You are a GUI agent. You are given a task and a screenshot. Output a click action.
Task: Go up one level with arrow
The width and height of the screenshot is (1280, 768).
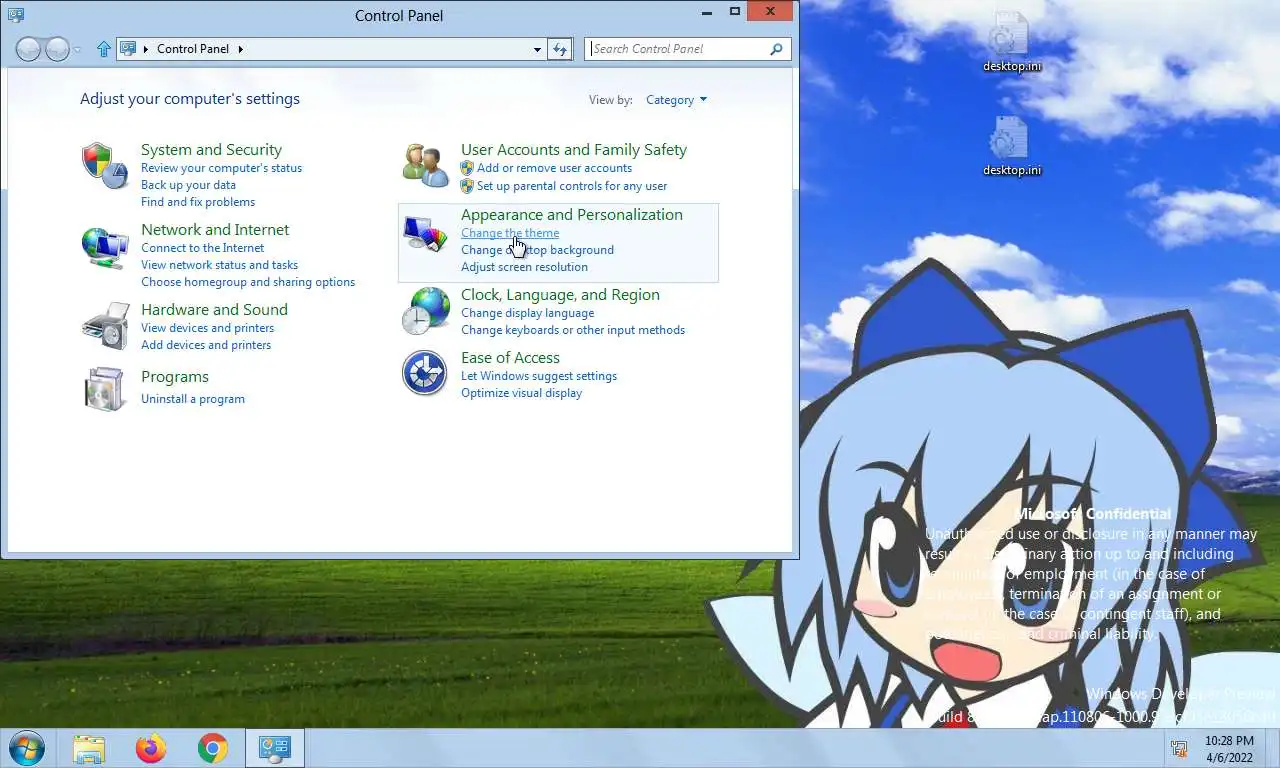[x=104, y=48]
